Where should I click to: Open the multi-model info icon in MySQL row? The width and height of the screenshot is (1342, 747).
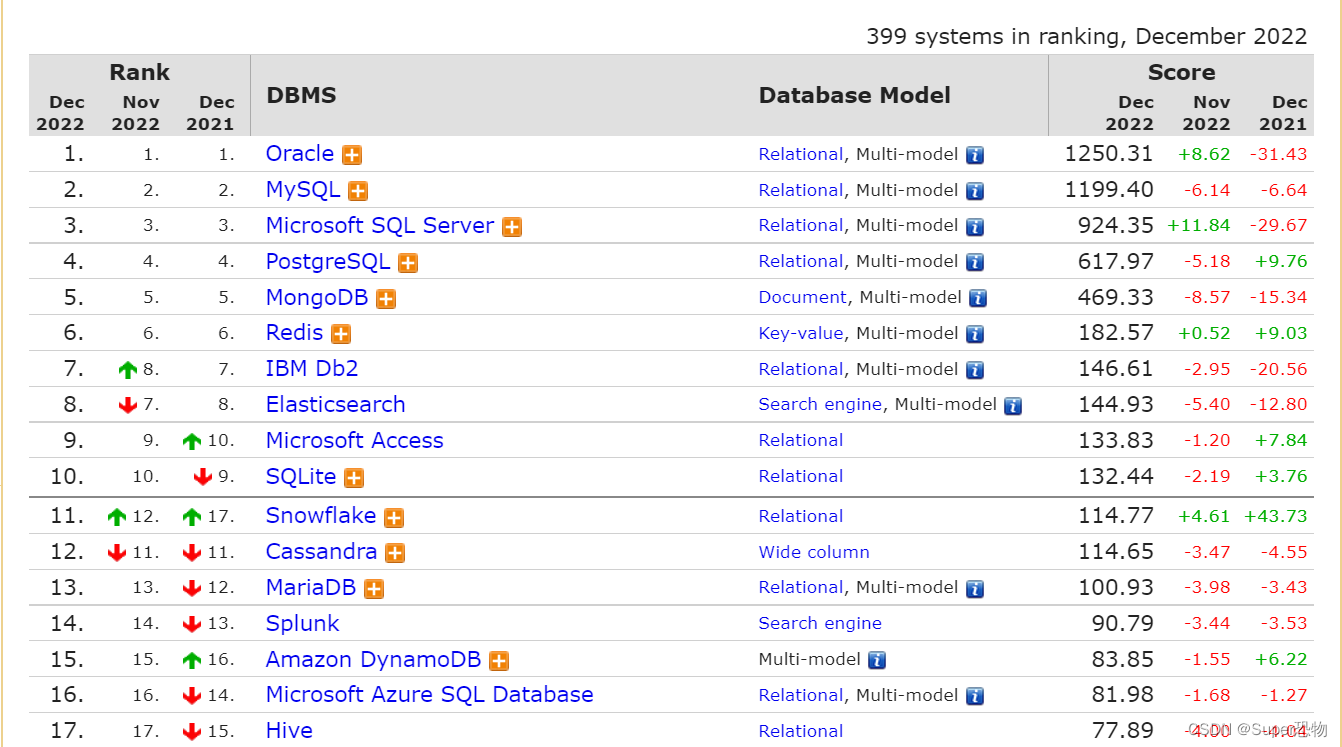click(x=975, y=191)
